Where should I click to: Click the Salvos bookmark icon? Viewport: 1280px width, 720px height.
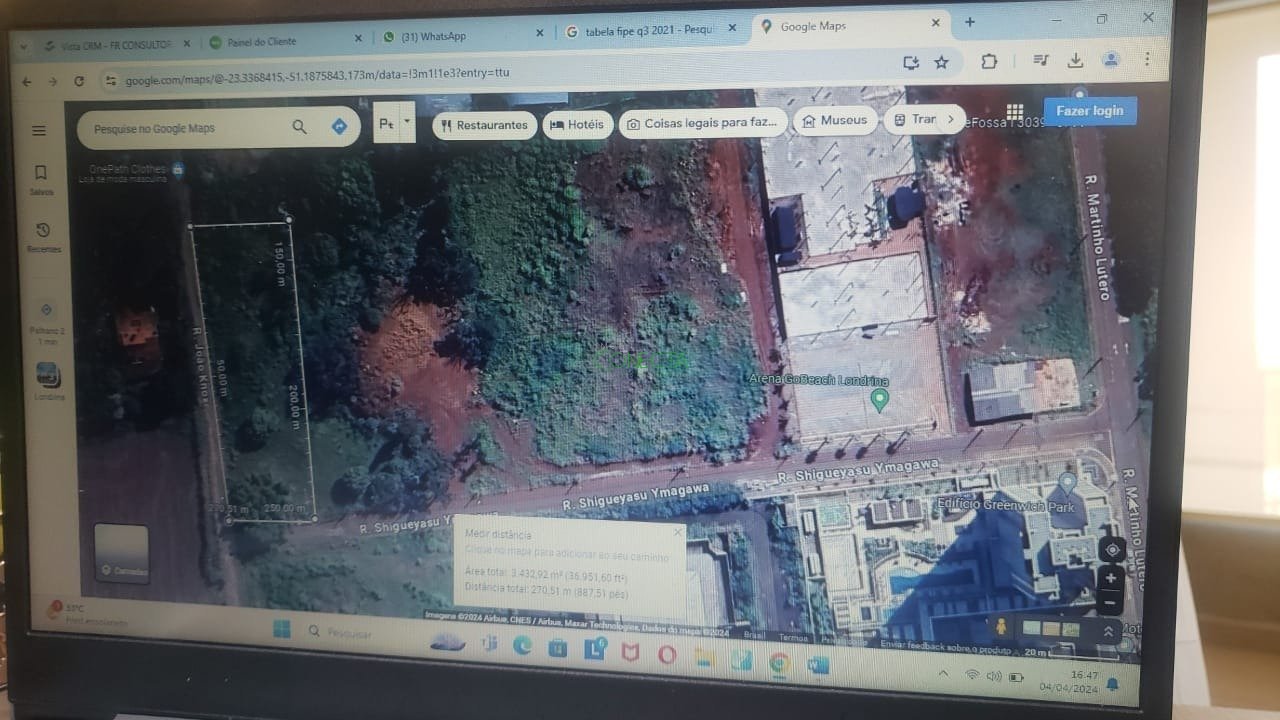pos(41,174)
